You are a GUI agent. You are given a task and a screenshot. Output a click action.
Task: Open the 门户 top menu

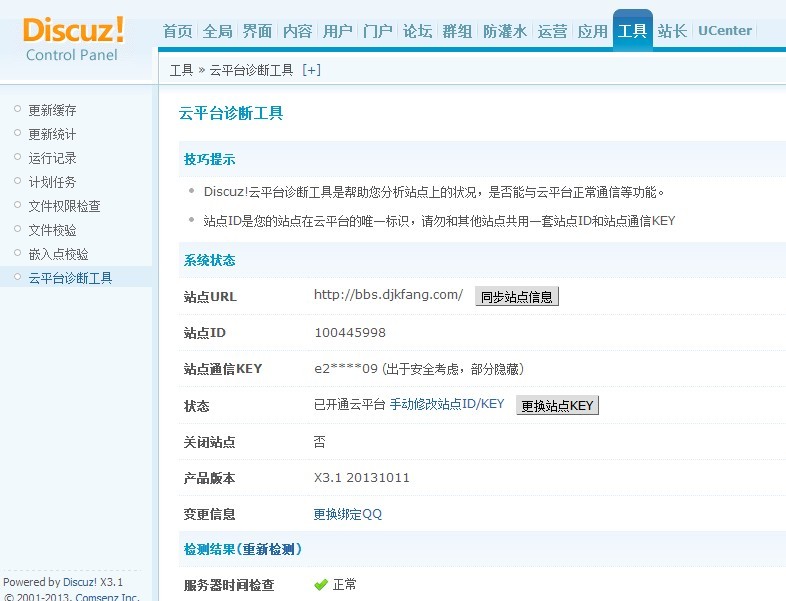[x=377, y=31]
